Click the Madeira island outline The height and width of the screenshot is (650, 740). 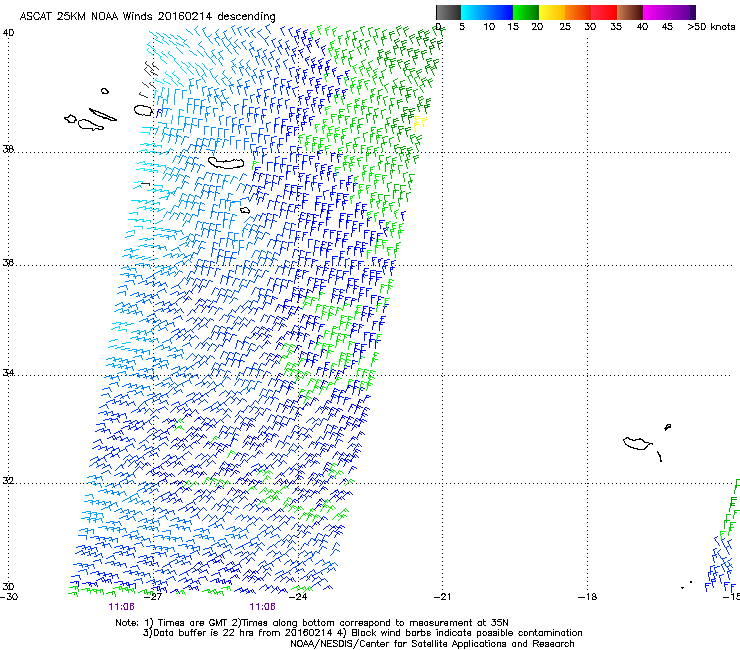pos(637,443)
